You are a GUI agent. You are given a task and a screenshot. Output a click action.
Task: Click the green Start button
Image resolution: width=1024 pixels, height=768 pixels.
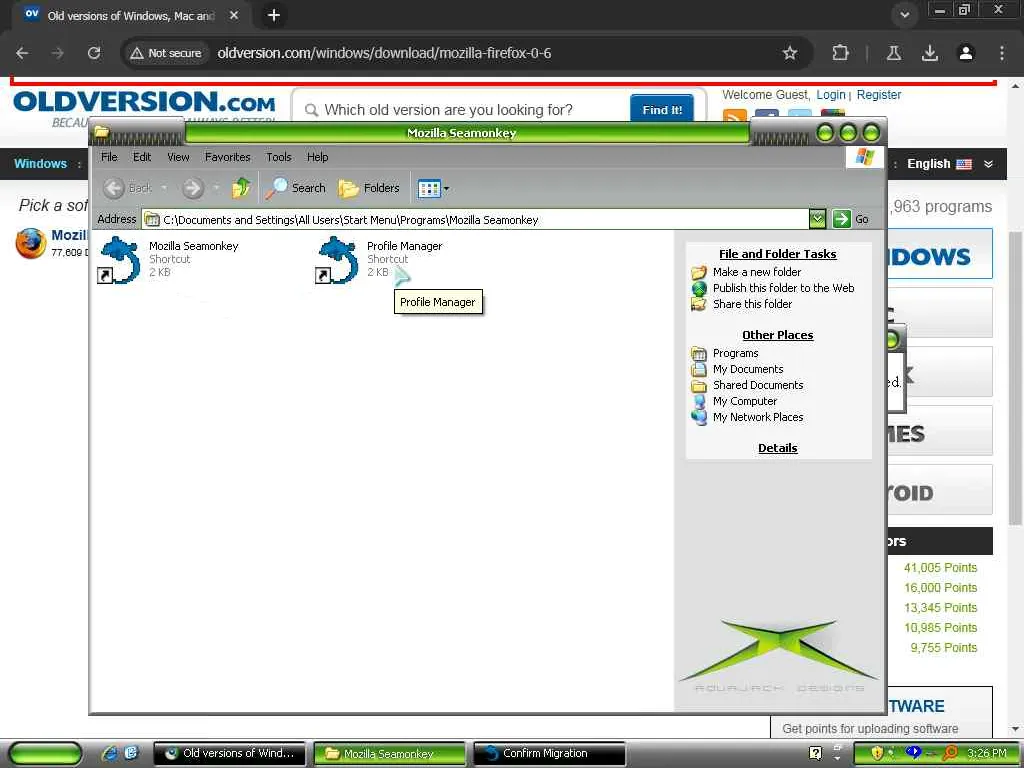click(x=46, y=754)
